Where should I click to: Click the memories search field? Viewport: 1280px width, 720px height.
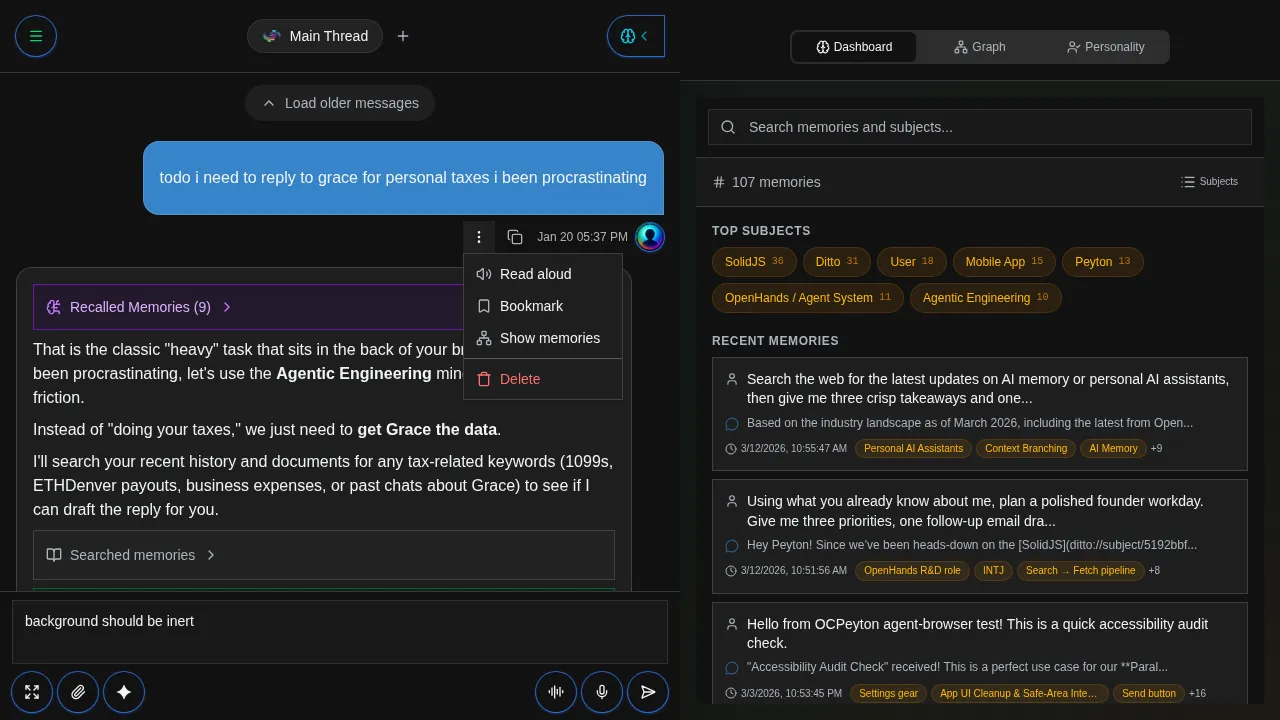tap(979, 127)
